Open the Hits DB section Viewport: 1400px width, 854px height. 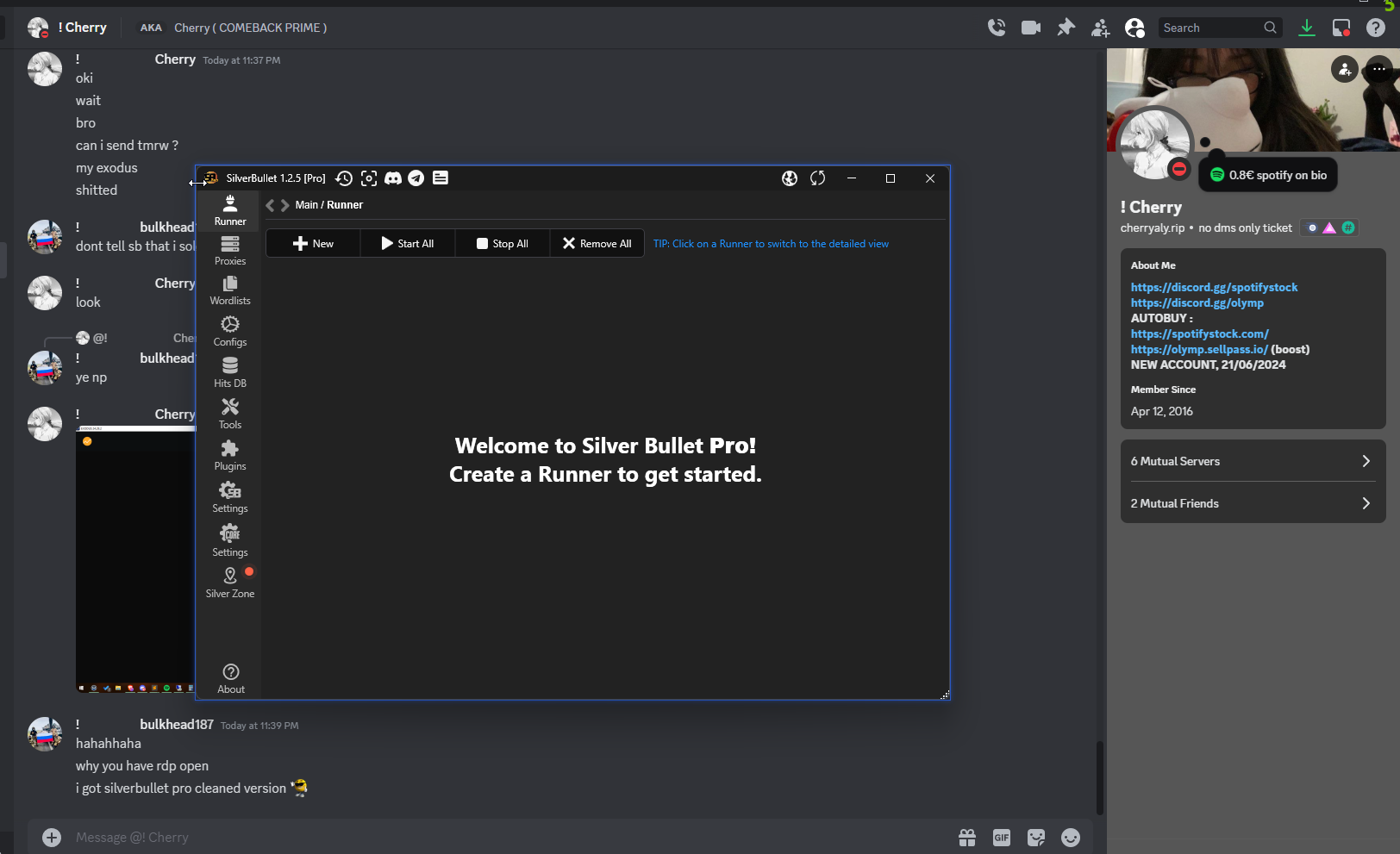[x=230, y=373]
